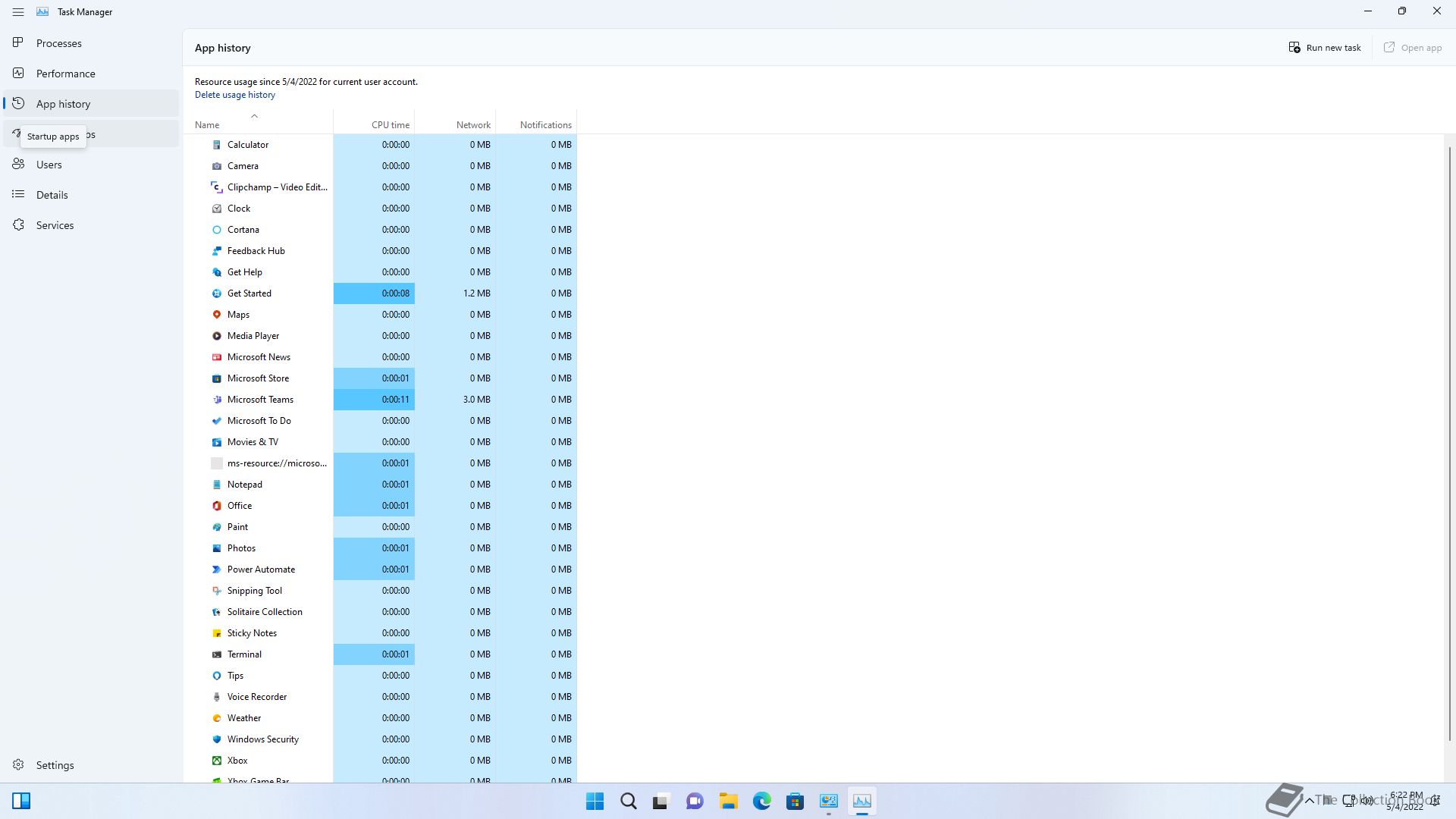This screenshot has height=819, width=1456.
Task: Select the Xbox row name
Action: [237, 761]
